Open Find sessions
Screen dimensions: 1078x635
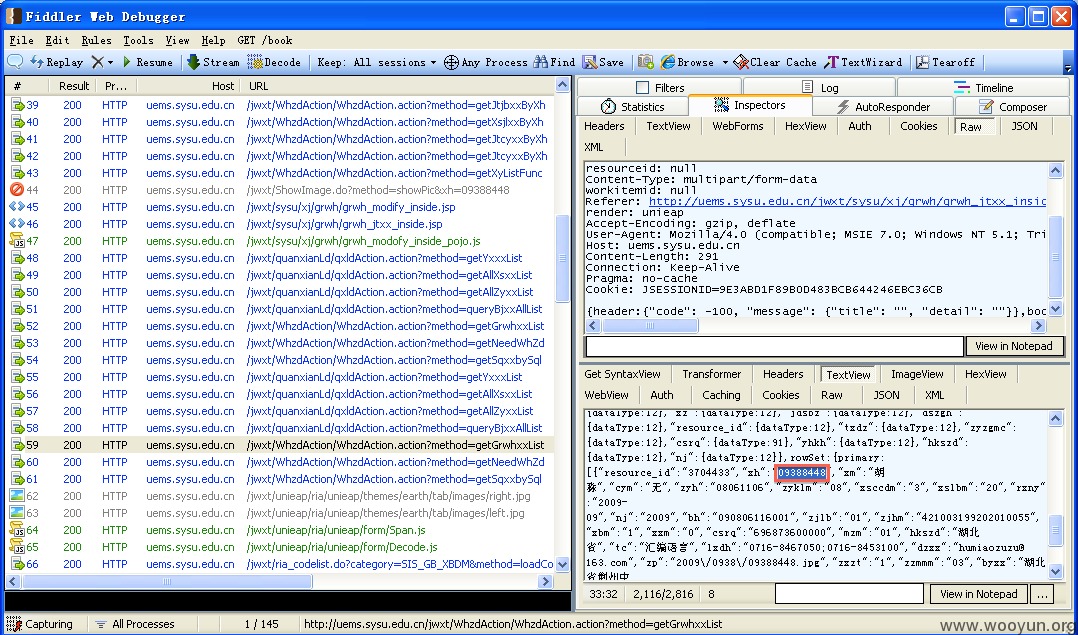click(553, 62)
